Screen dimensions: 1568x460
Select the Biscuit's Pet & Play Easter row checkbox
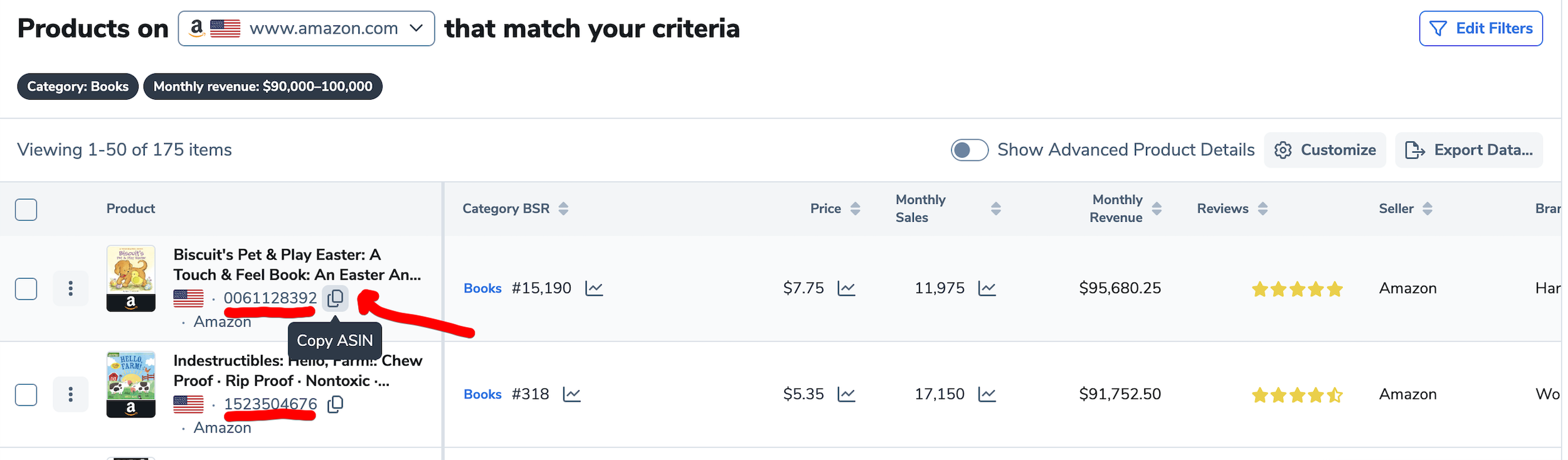26,289
